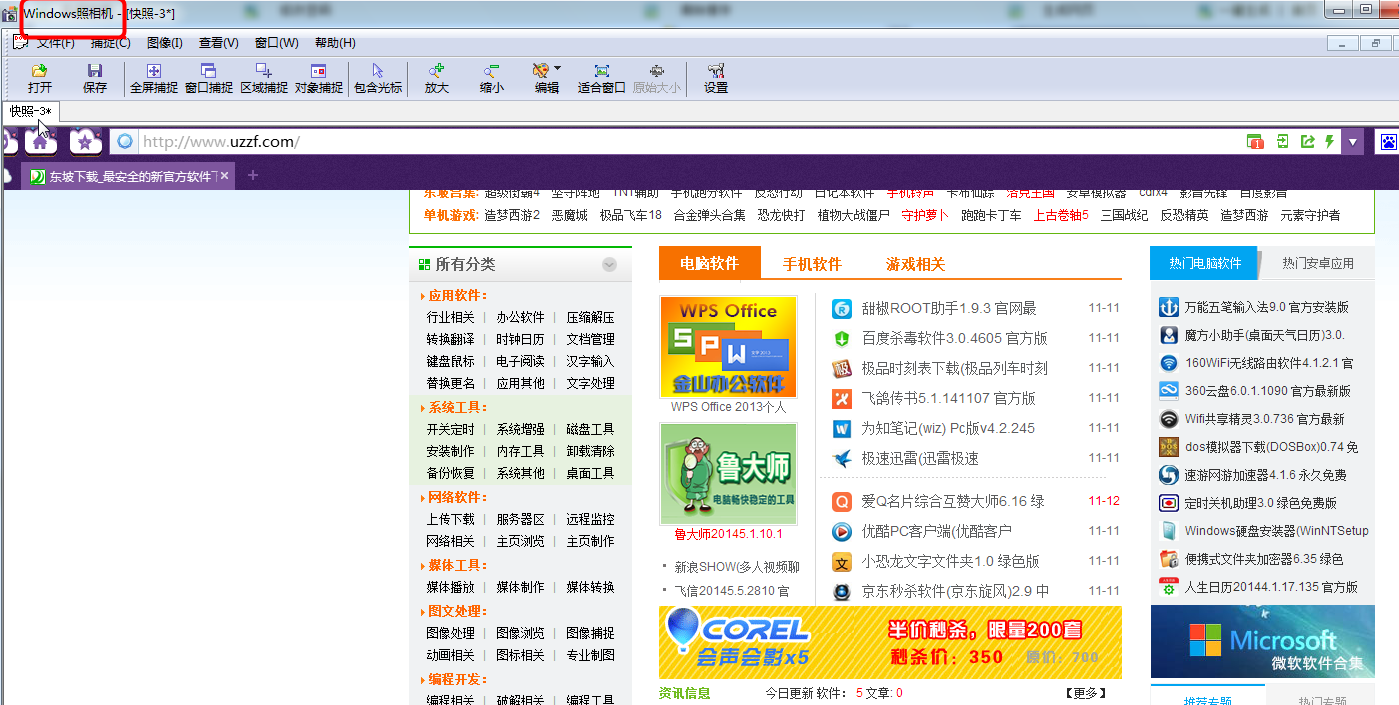This screenshot has height=705, width=1399.
Task: Expand the arrow beside 编辑
Action: (x=557, y=69)
